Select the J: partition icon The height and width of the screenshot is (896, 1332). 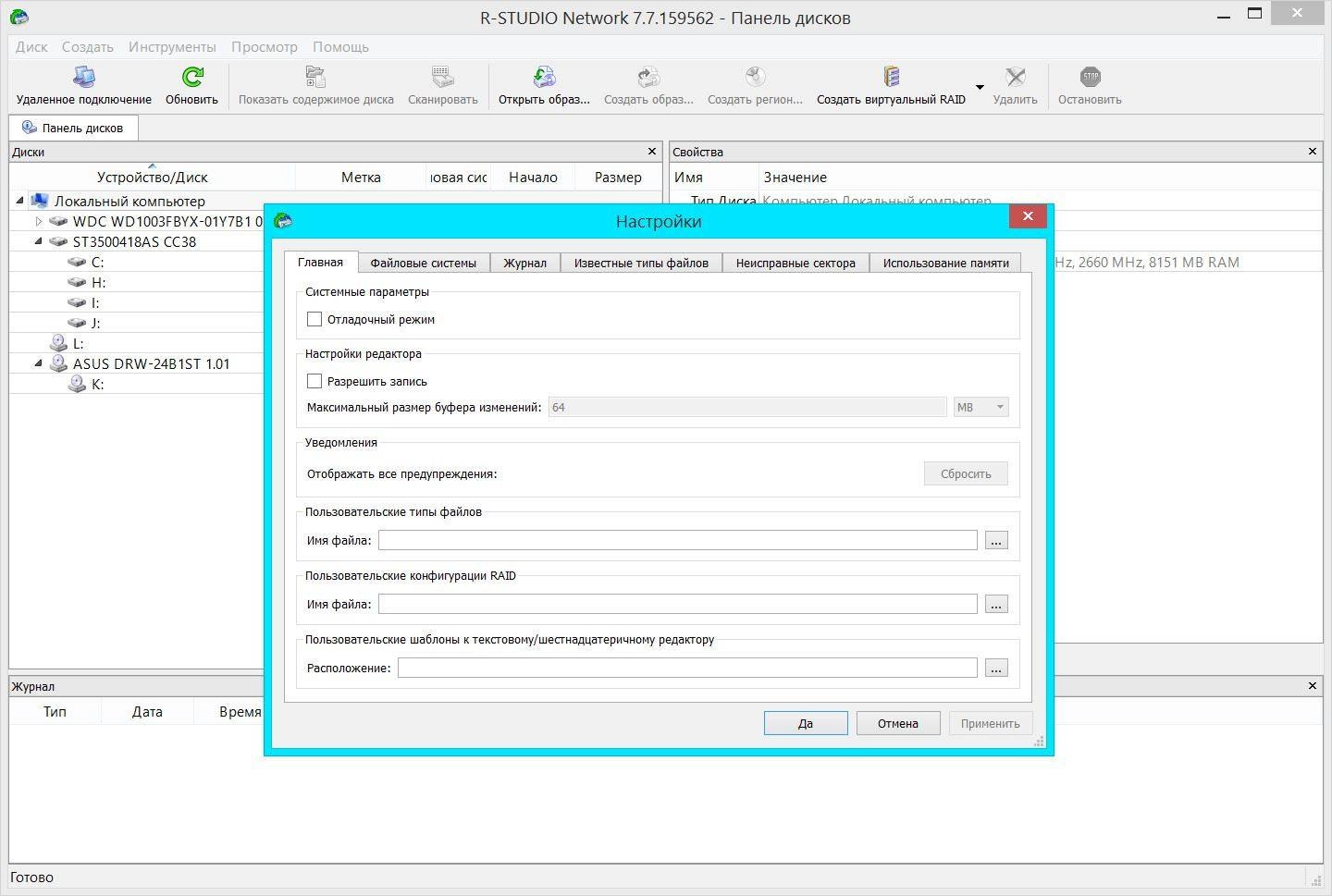(77, 323)
